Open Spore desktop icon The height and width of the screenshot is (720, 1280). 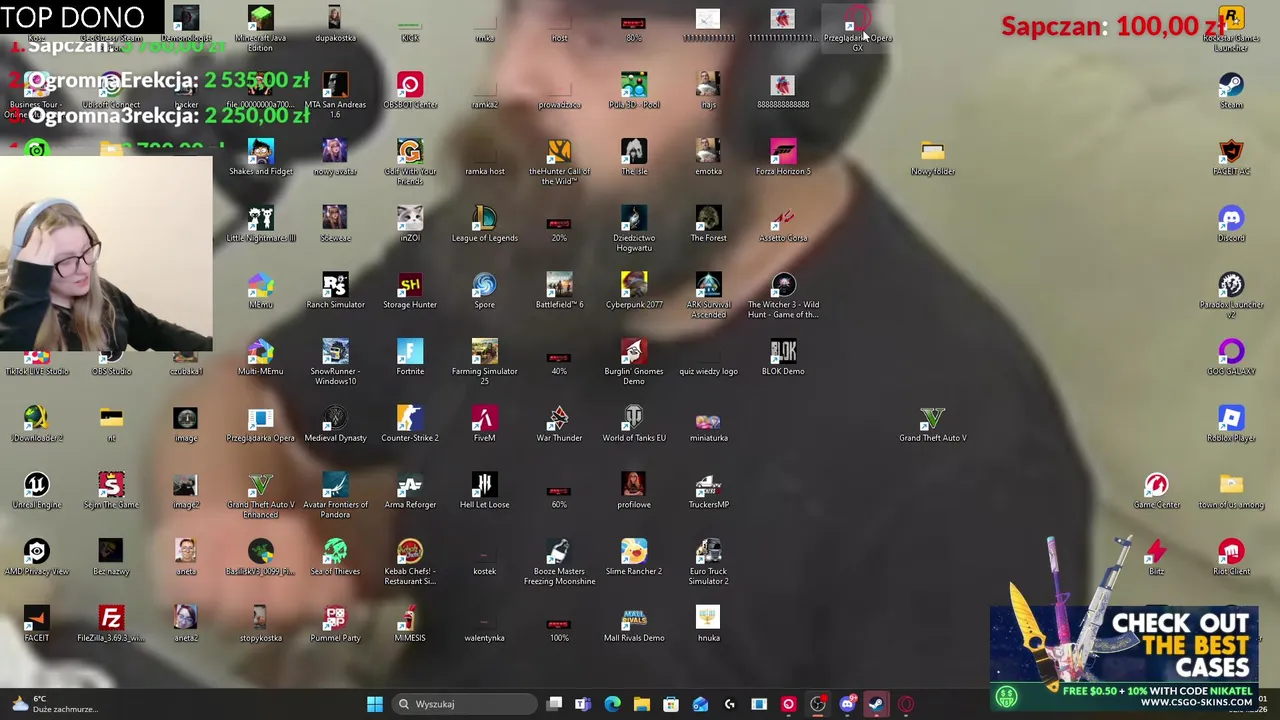pos(484,291)
